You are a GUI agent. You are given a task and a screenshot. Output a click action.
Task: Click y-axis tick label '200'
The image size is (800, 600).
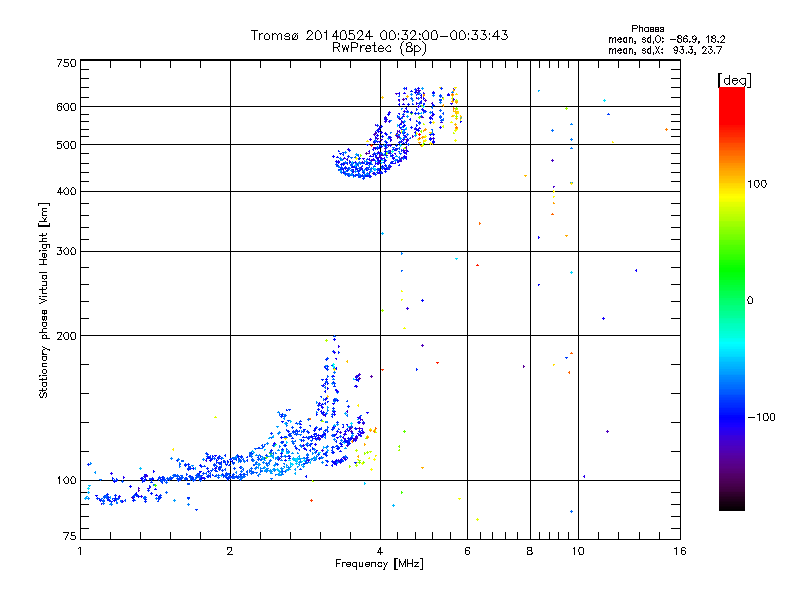pyautogui.click(x=66, y=336)
